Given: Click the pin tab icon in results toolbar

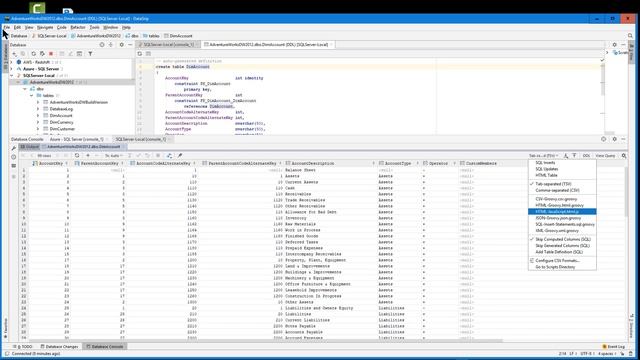Looking at the screenshot, I should 180,156.
